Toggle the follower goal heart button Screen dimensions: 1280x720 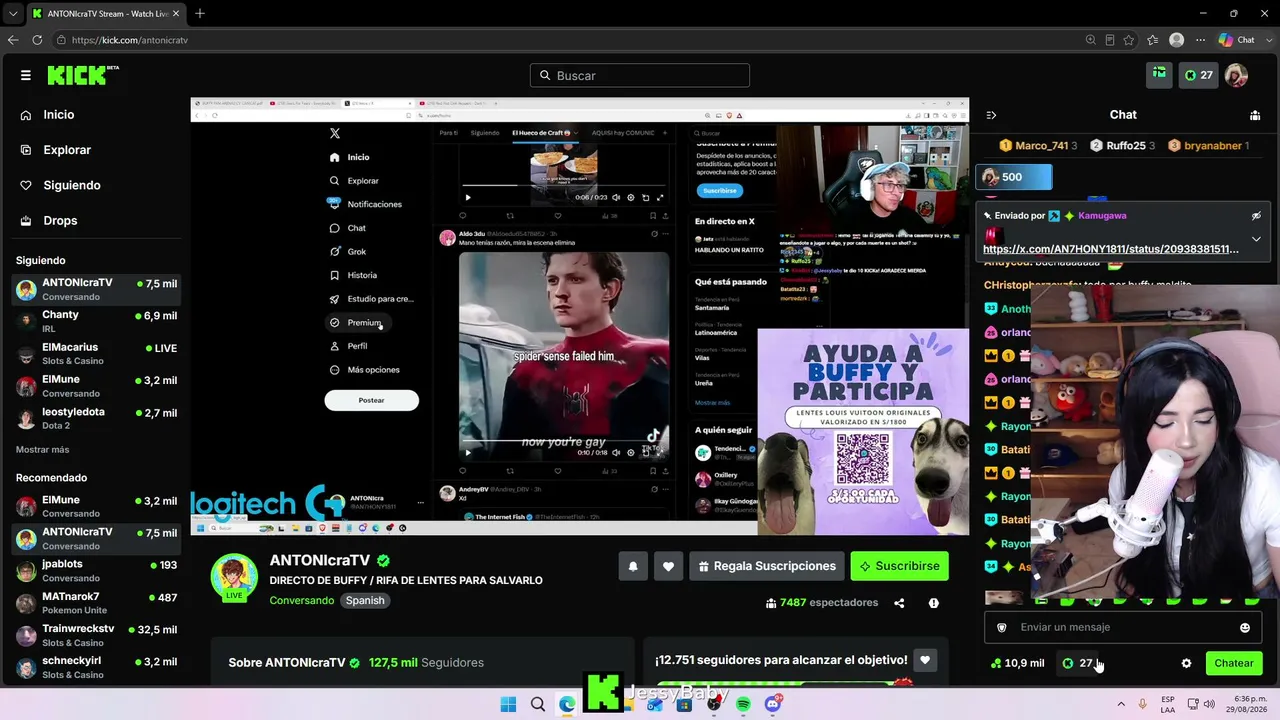(x=925, y=660)
